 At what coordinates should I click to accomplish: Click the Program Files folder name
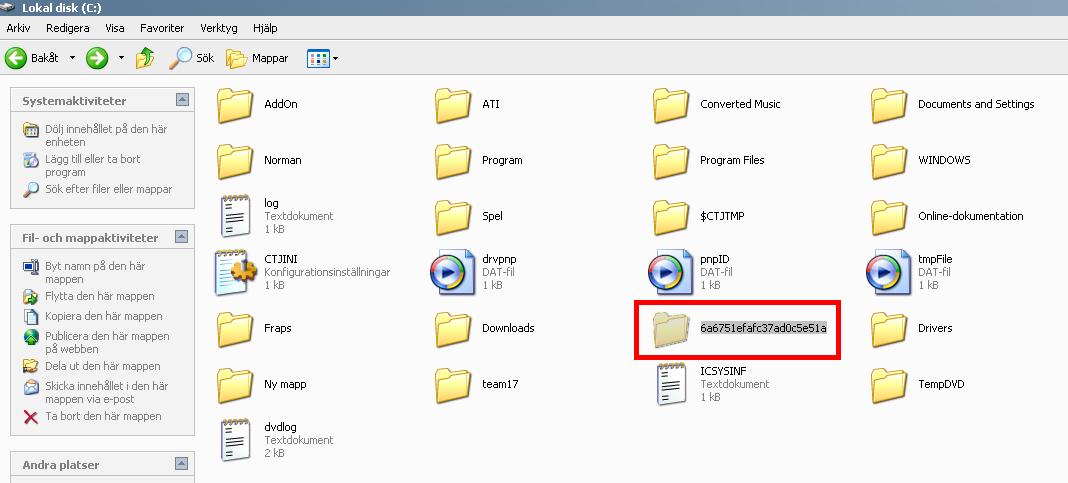(732, 160)
